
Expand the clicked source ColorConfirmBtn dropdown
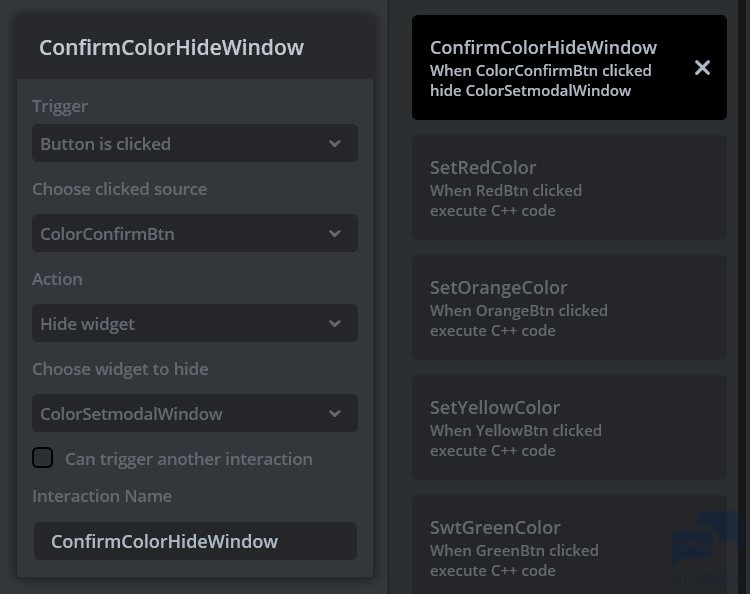180,234
